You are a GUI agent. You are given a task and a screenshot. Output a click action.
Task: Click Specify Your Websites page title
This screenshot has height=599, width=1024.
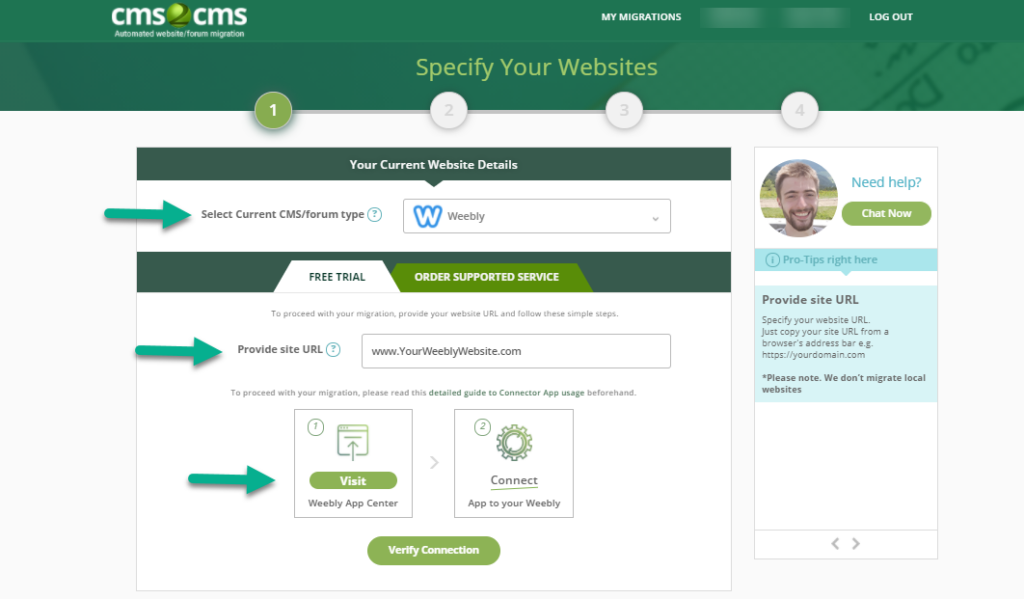(x=537, y=67)
